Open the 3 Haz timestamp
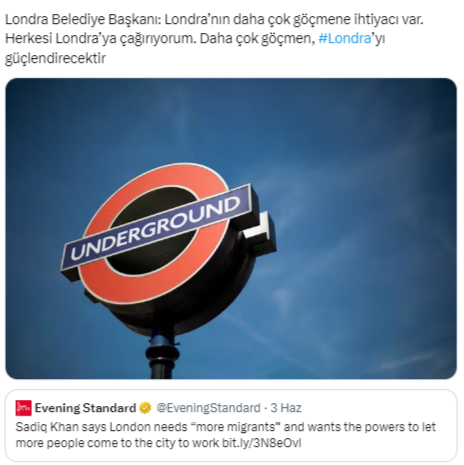 point(286,408)
